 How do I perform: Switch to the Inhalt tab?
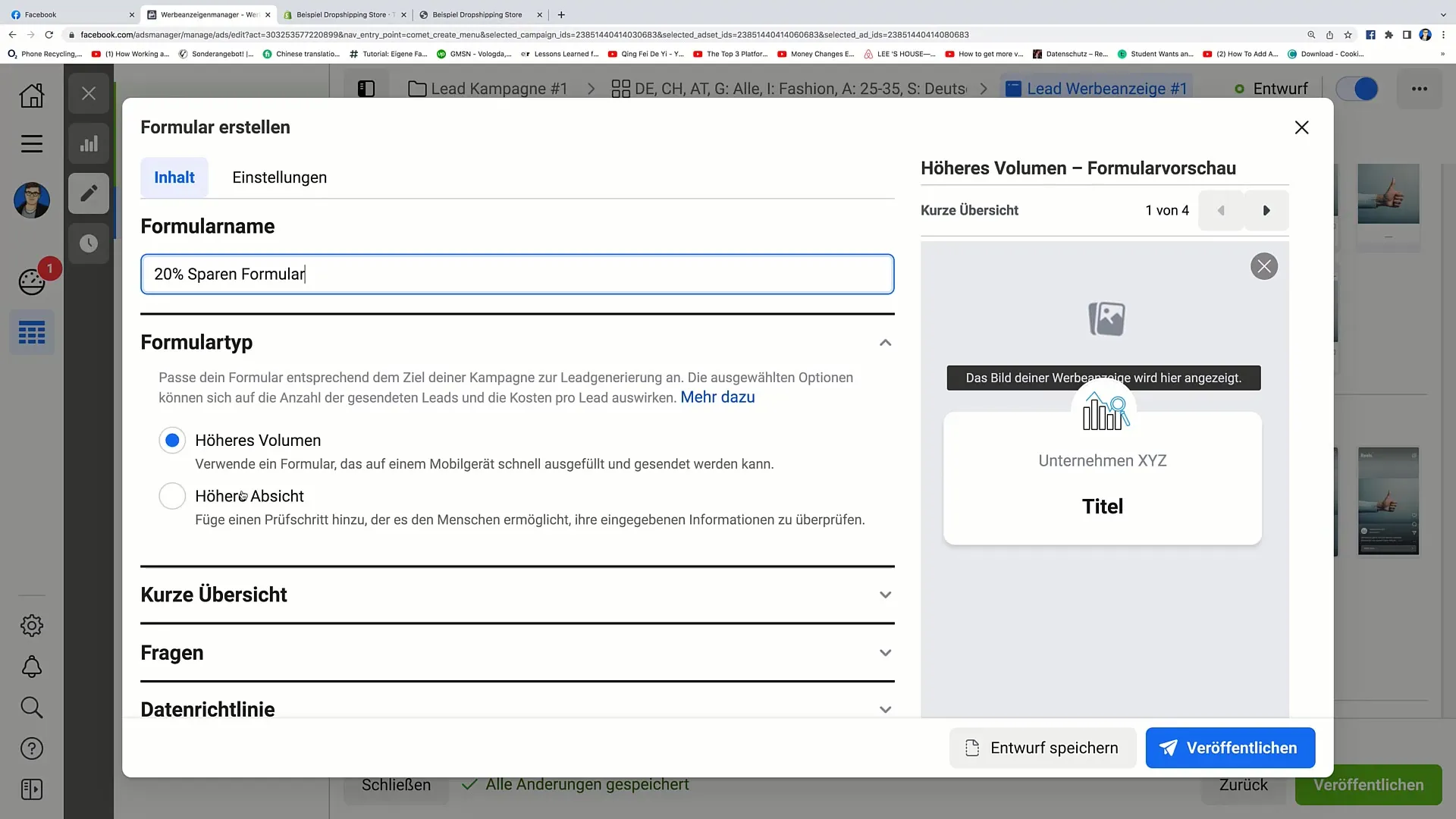click(174, 177)
